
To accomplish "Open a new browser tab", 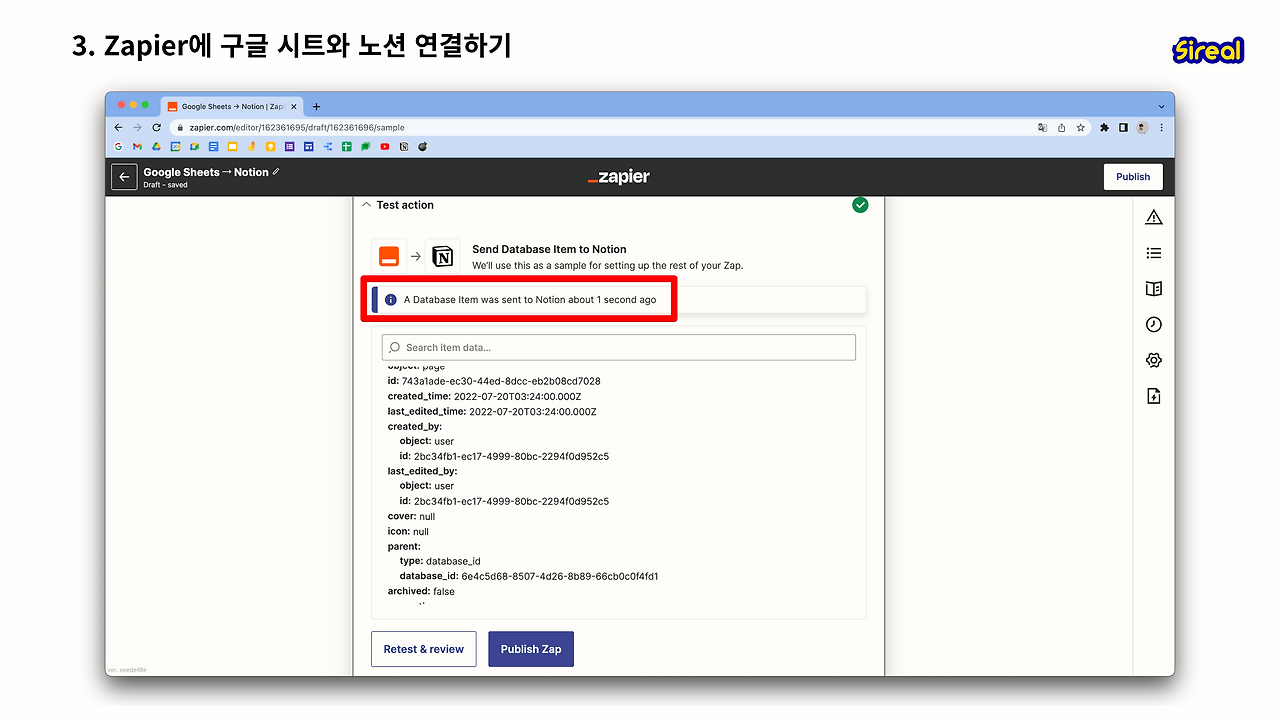I will [317, 106].
